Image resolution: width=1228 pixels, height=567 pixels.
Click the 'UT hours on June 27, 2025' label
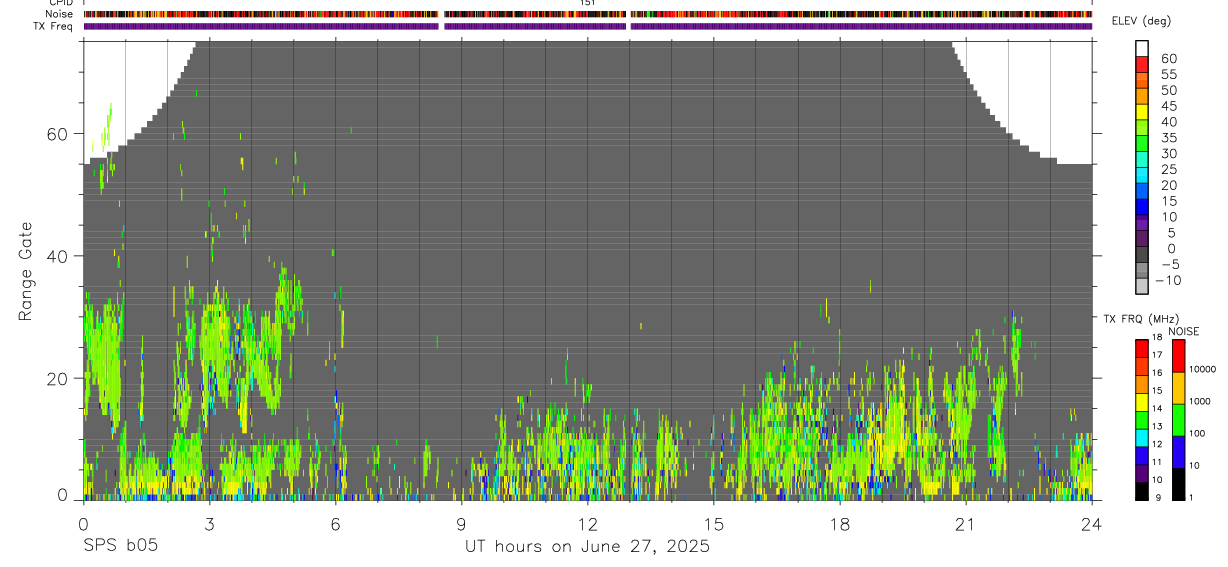[587, 547]
